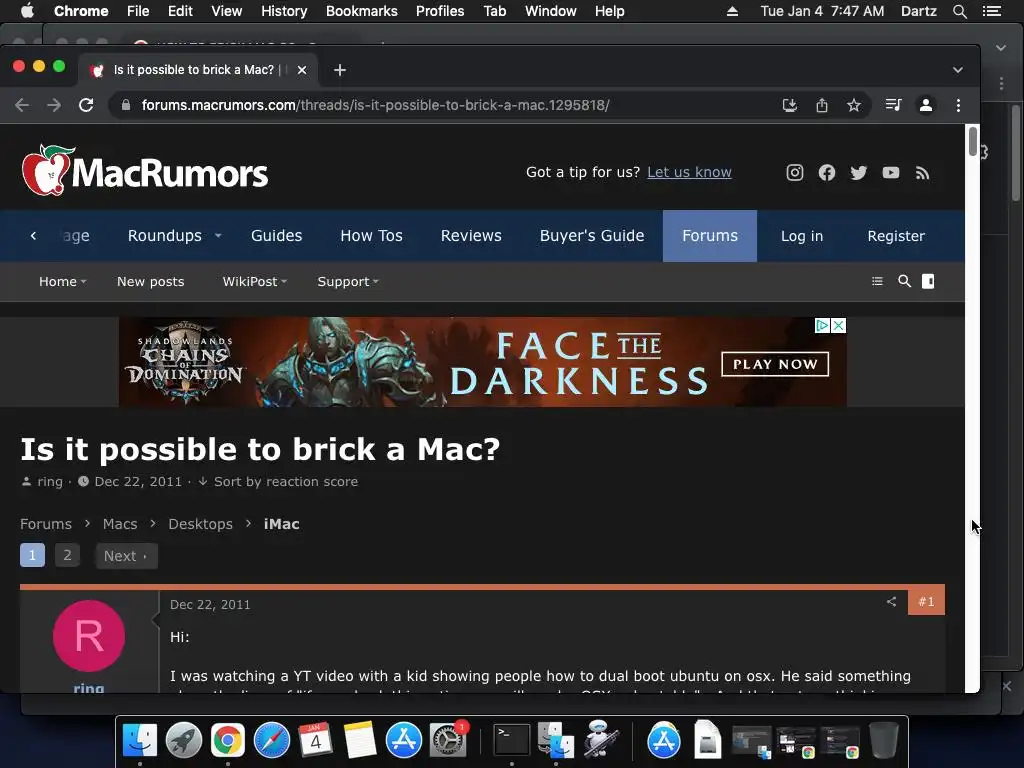
Task: Open the Guides nav item
Action: pyautogui.click(x=276, y=236)
